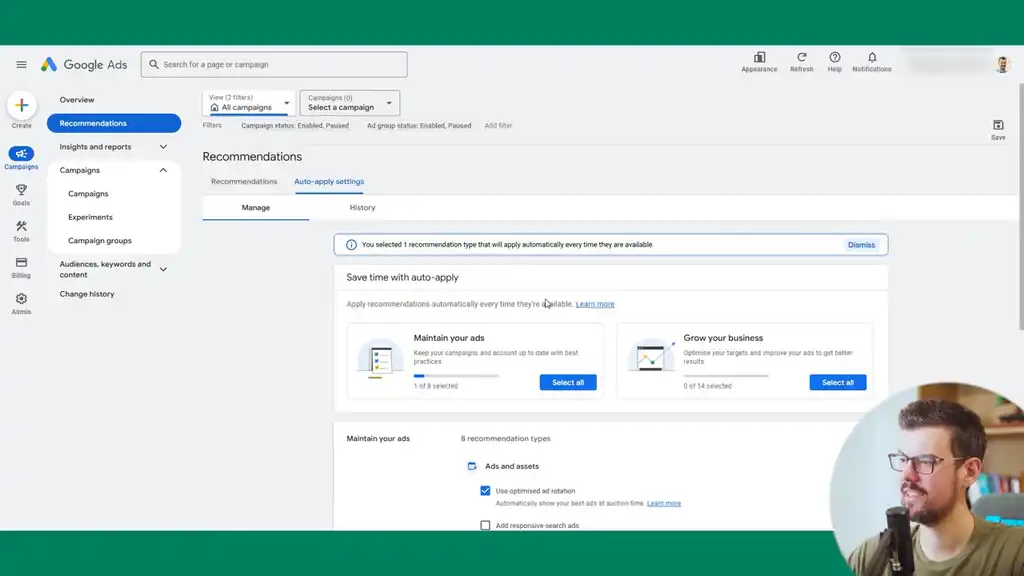Click the Billing icon

click(x=21, y=263)
